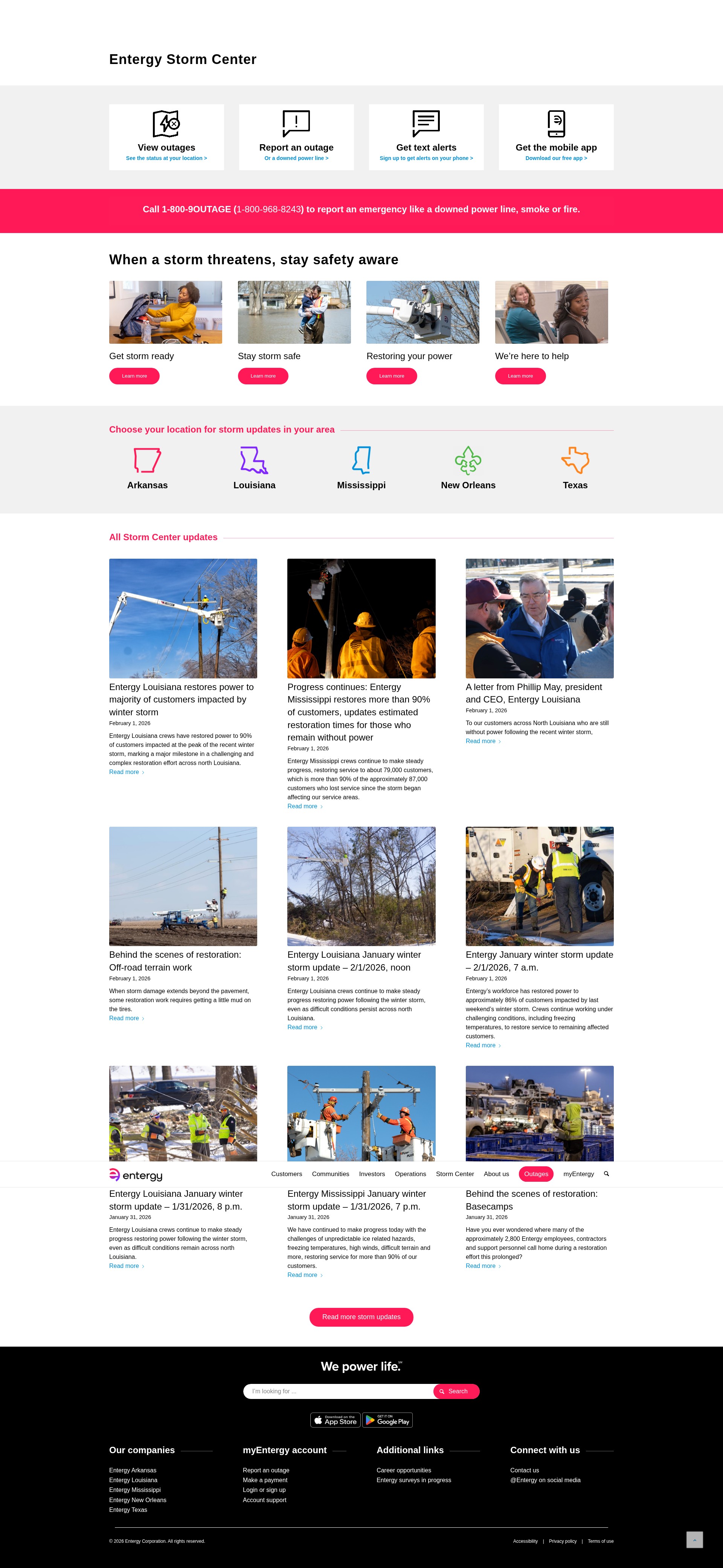
Task: Open Stay storm safe flood photo
Action: (x=294, y=312)
